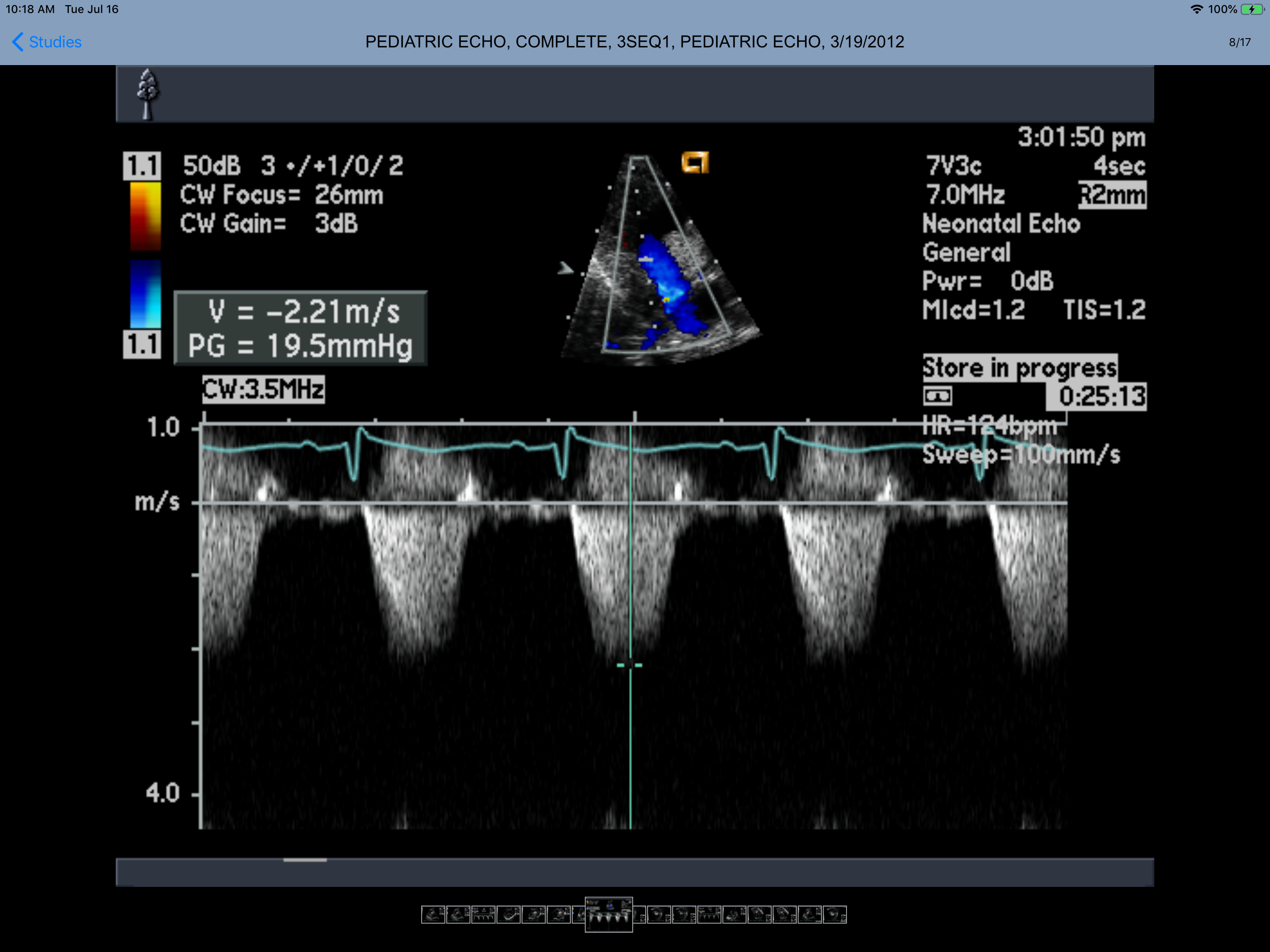The width and height of the screenshot is (1270, 952).
Task: Tap the enlarged current thumbnail in the filmstrip
Action: [x=609, y=915]
